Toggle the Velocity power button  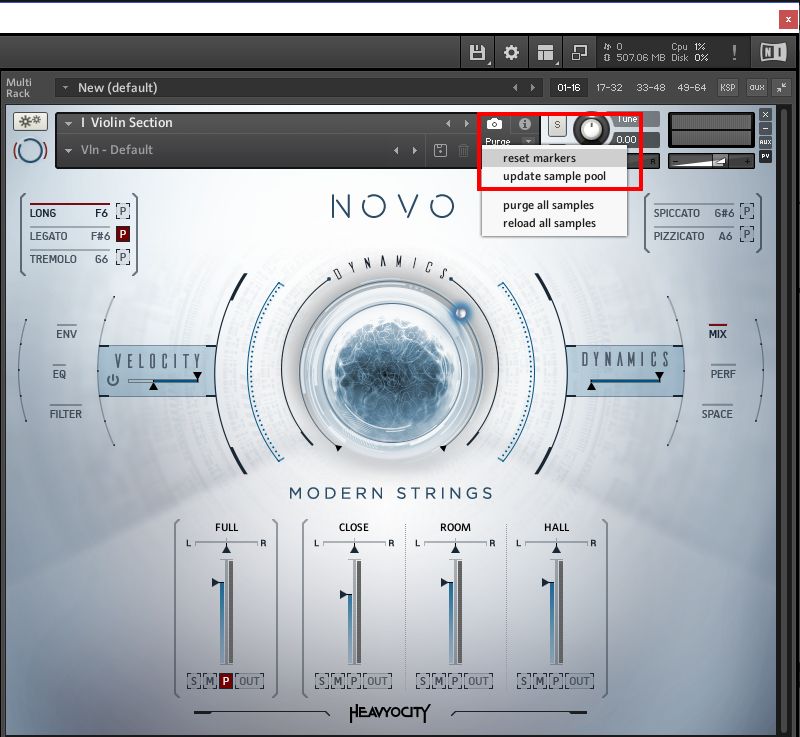[x=113, y=380]
